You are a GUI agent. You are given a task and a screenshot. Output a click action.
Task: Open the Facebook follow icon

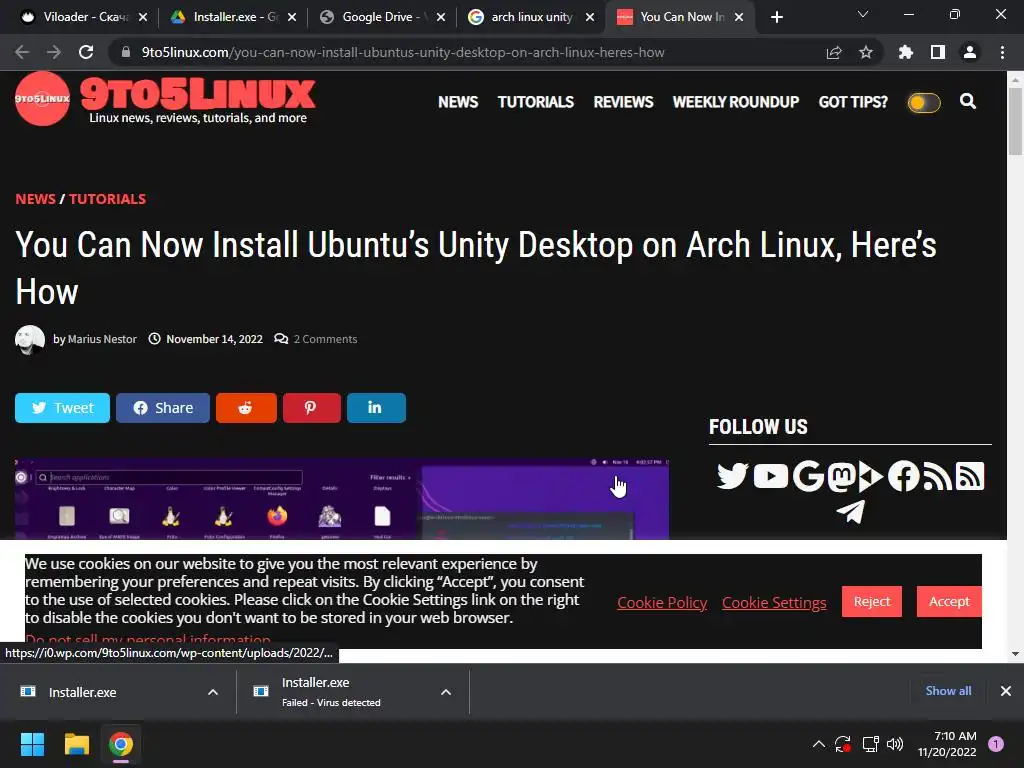tap(904, 476)
